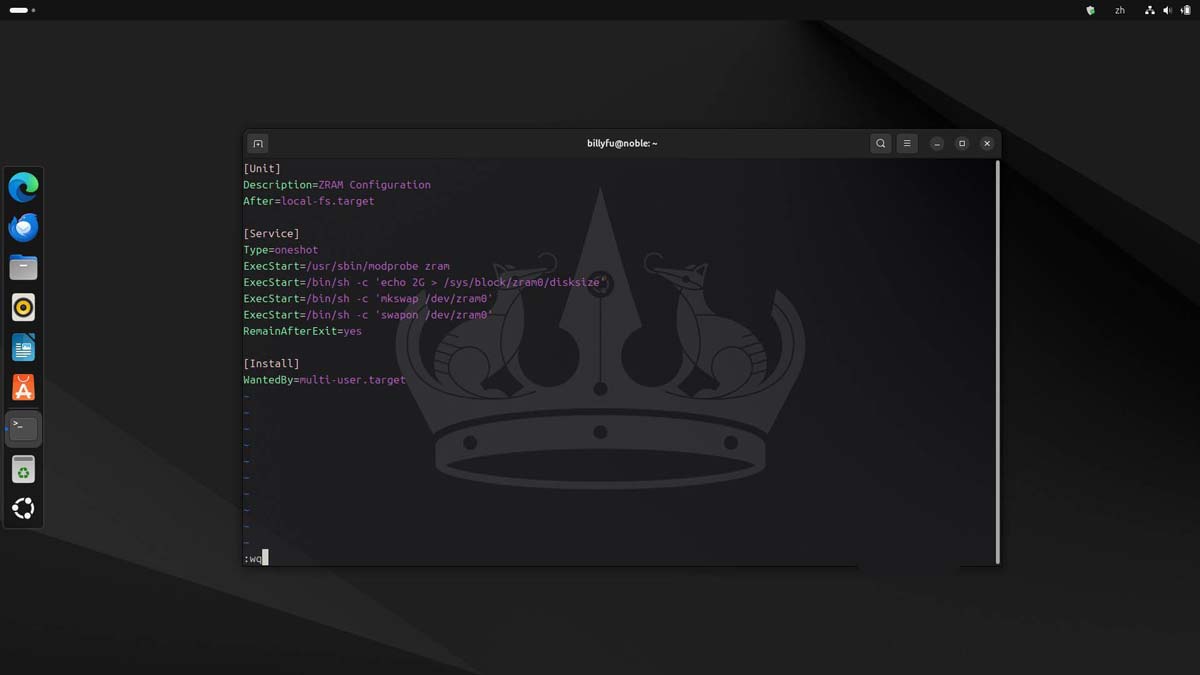Screen dimensions: 1200x675
Task: Expand the system menu via network icon
Action: (x=1150, y=10)
